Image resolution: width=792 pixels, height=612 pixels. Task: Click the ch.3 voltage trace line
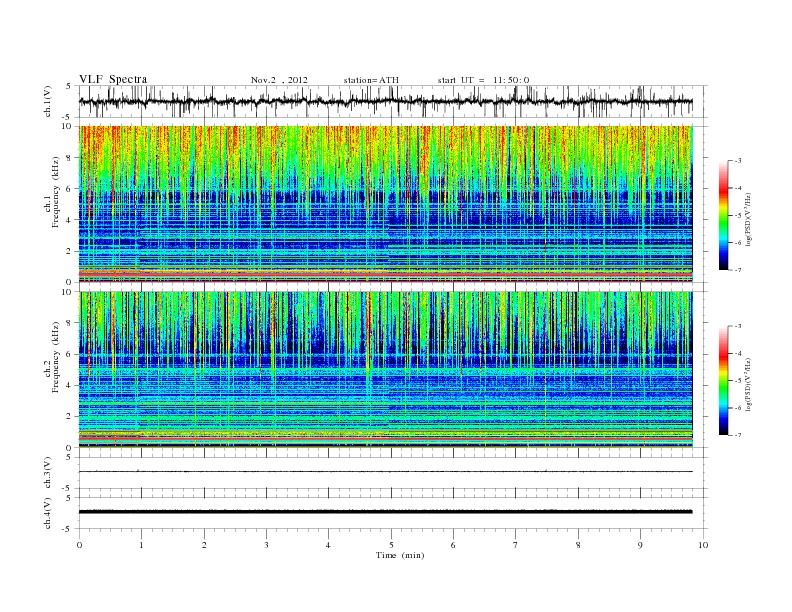point(385,472)
